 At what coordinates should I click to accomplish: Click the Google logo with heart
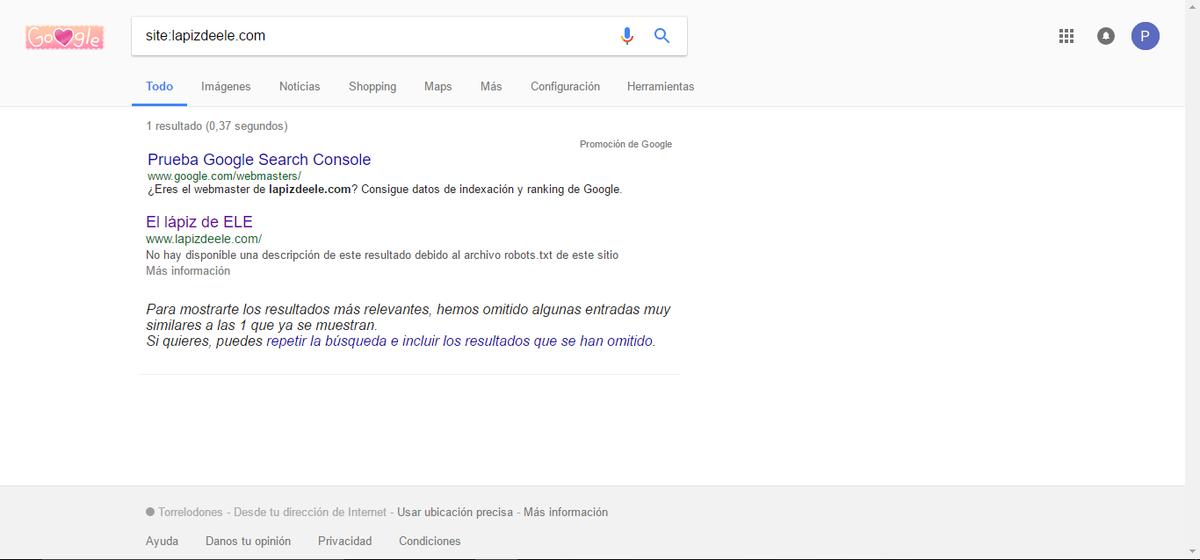tap(65, 38)
